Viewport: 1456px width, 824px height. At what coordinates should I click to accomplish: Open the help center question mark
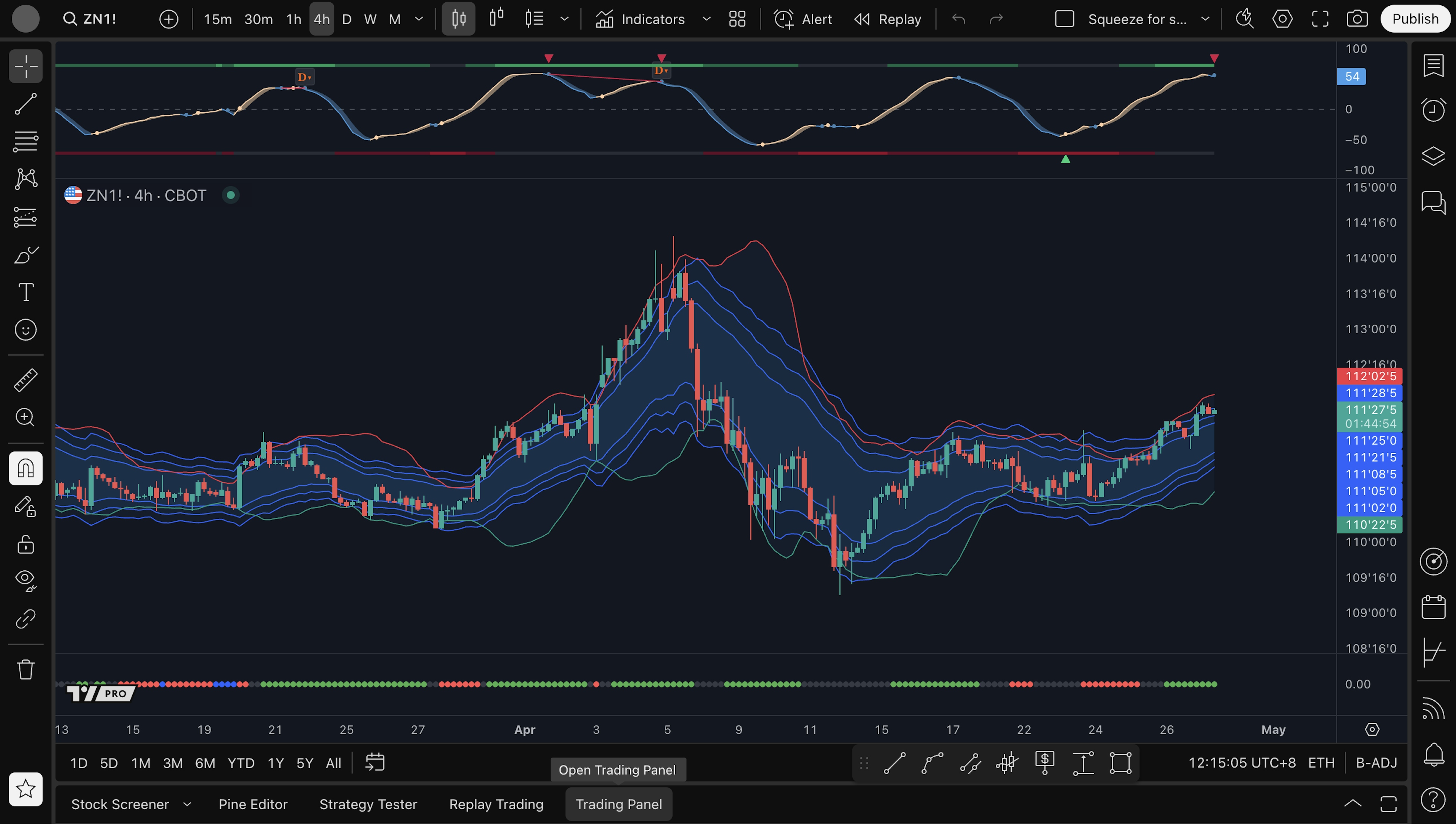(1433, 800)
